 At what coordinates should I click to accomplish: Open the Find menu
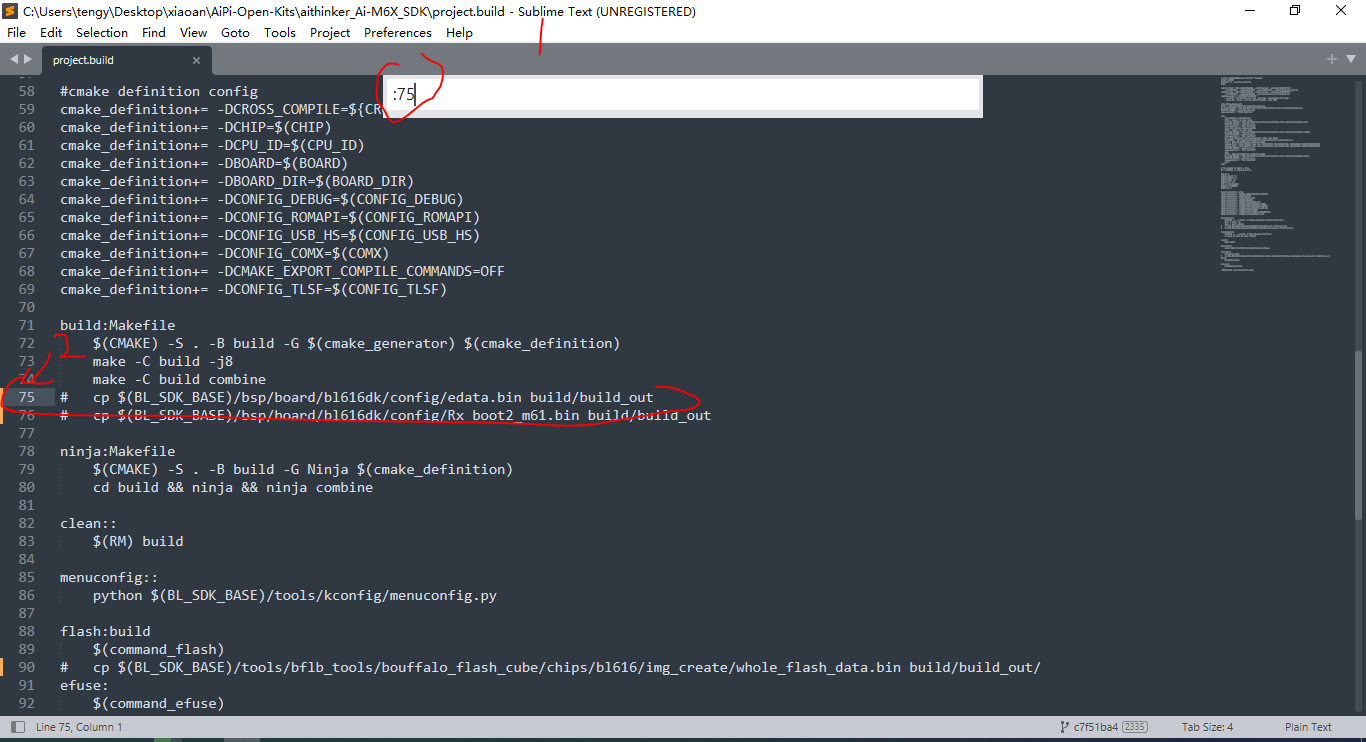pyautogui.click(x=154, y=32)
